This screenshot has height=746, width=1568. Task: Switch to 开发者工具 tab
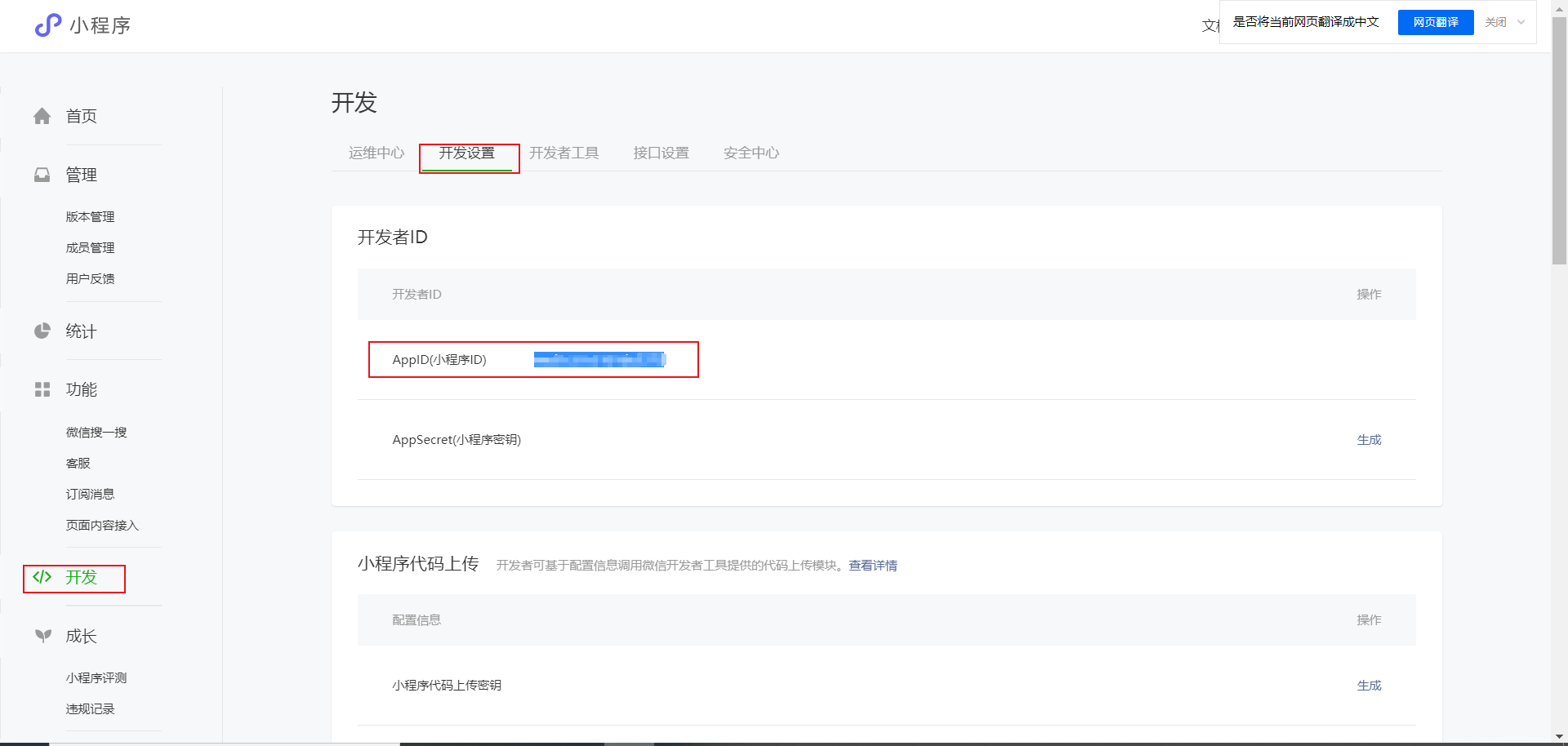tap(564, 153)
